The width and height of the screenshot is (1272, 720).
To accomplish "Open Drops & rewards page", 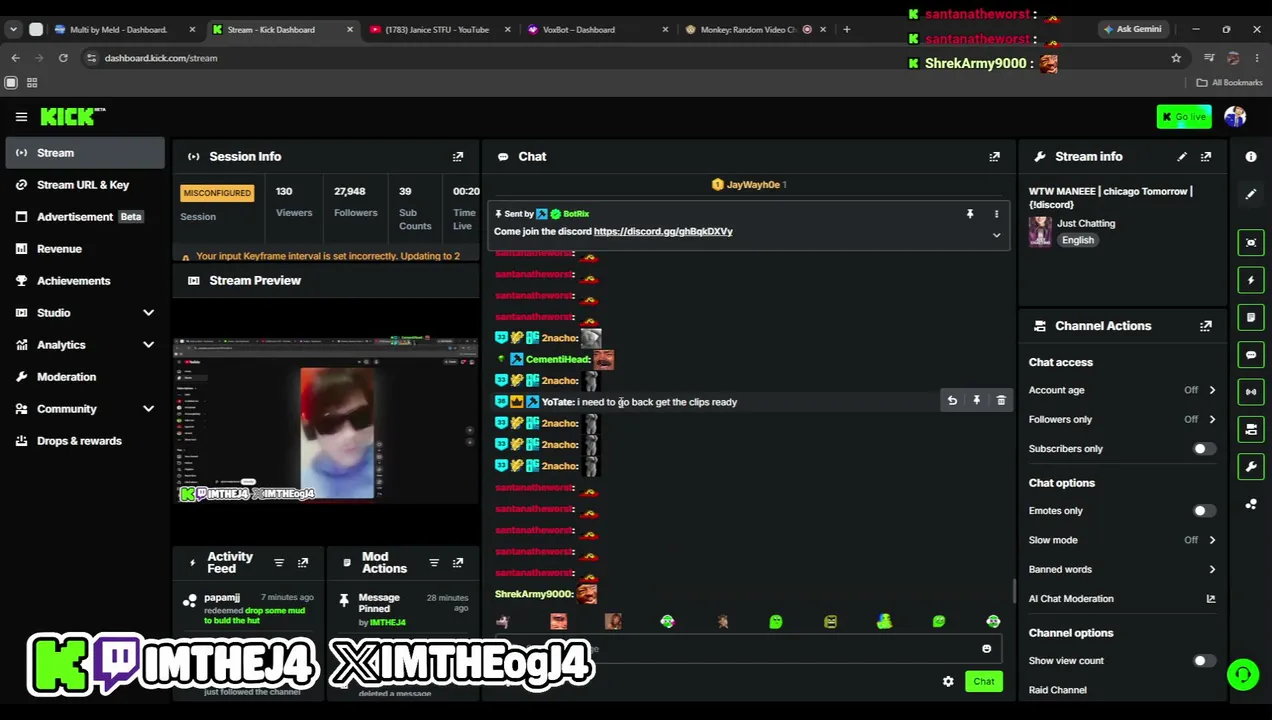I will [86, 441].
